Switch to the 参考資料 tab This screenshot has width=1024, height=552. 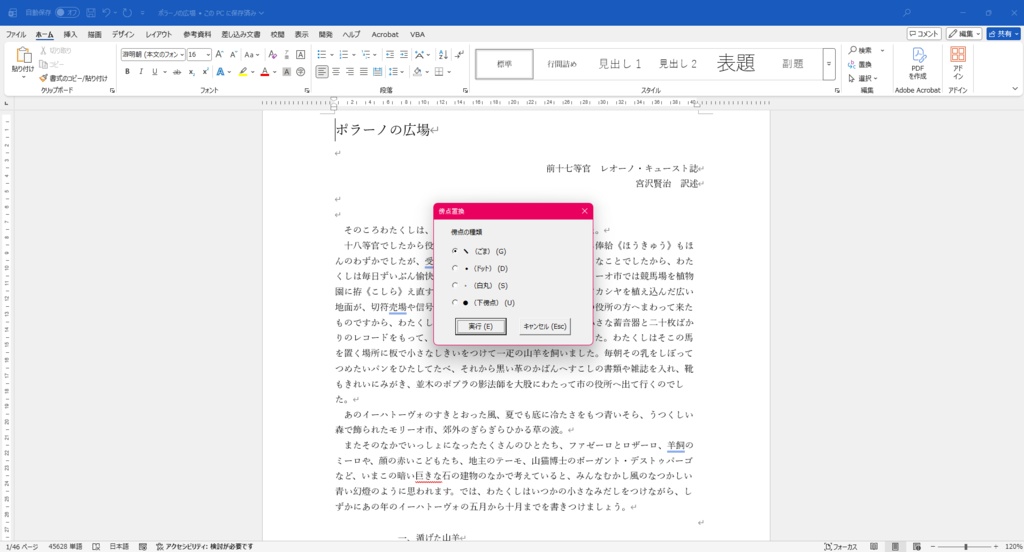[197, 35]
